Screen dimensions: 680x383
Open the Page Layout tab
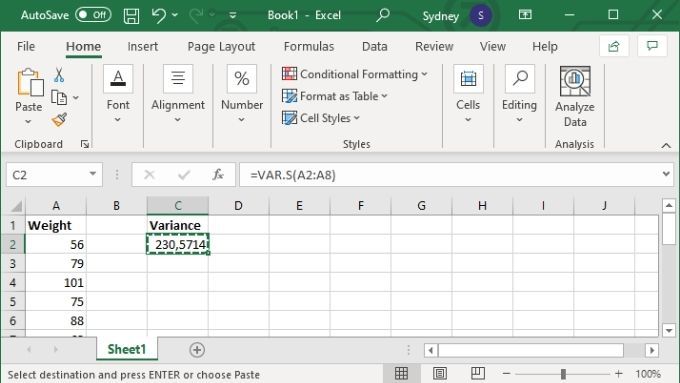tap(221, 47)
